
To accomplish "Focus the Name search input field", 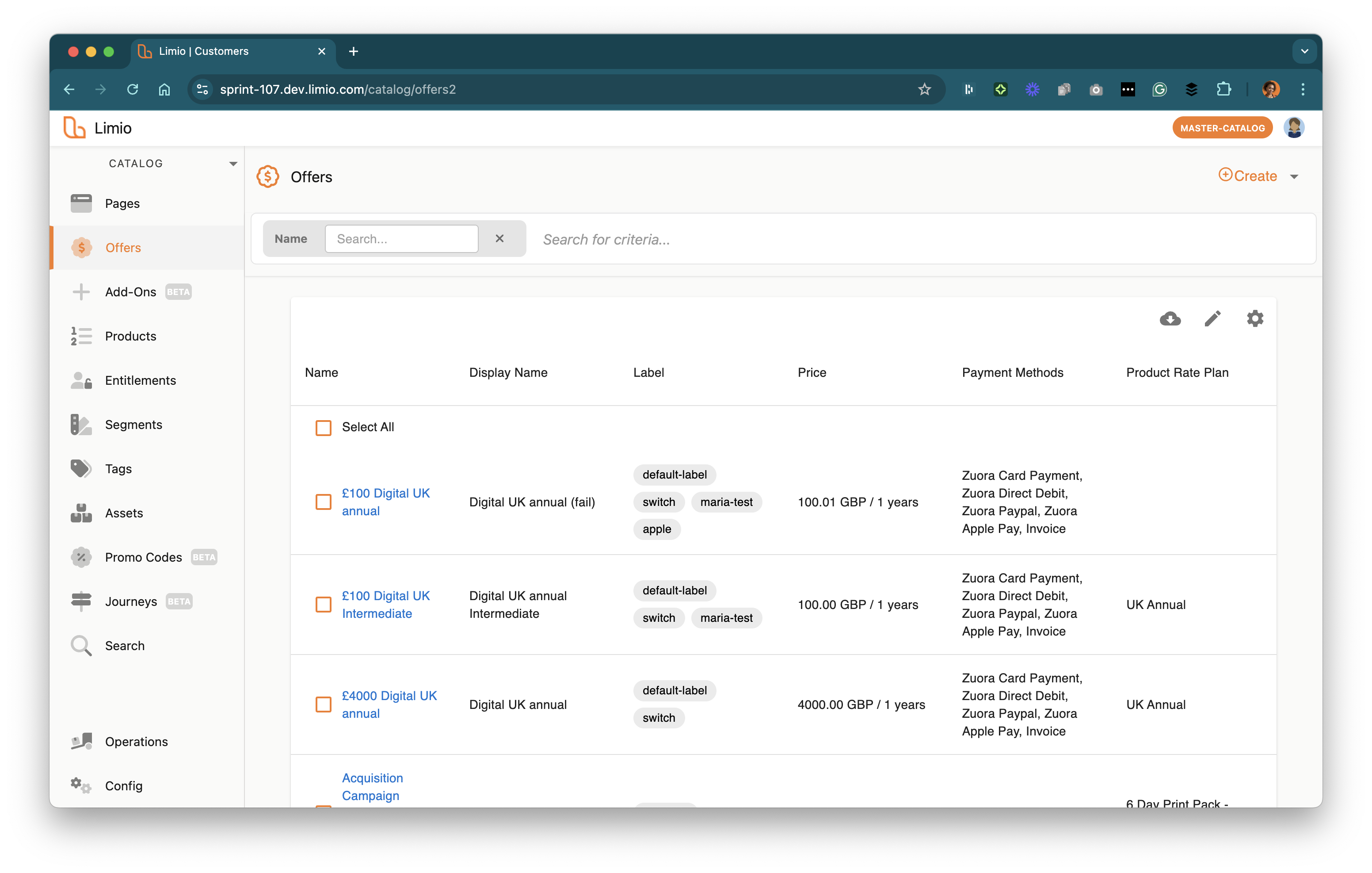I will pos(401,239).
